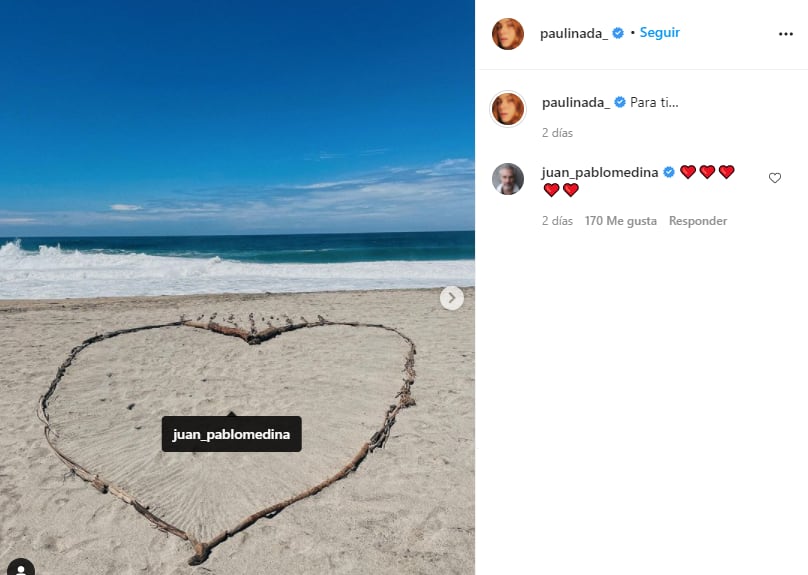
Task: Click the caption's 2 días timestamp
Action: 557,133
